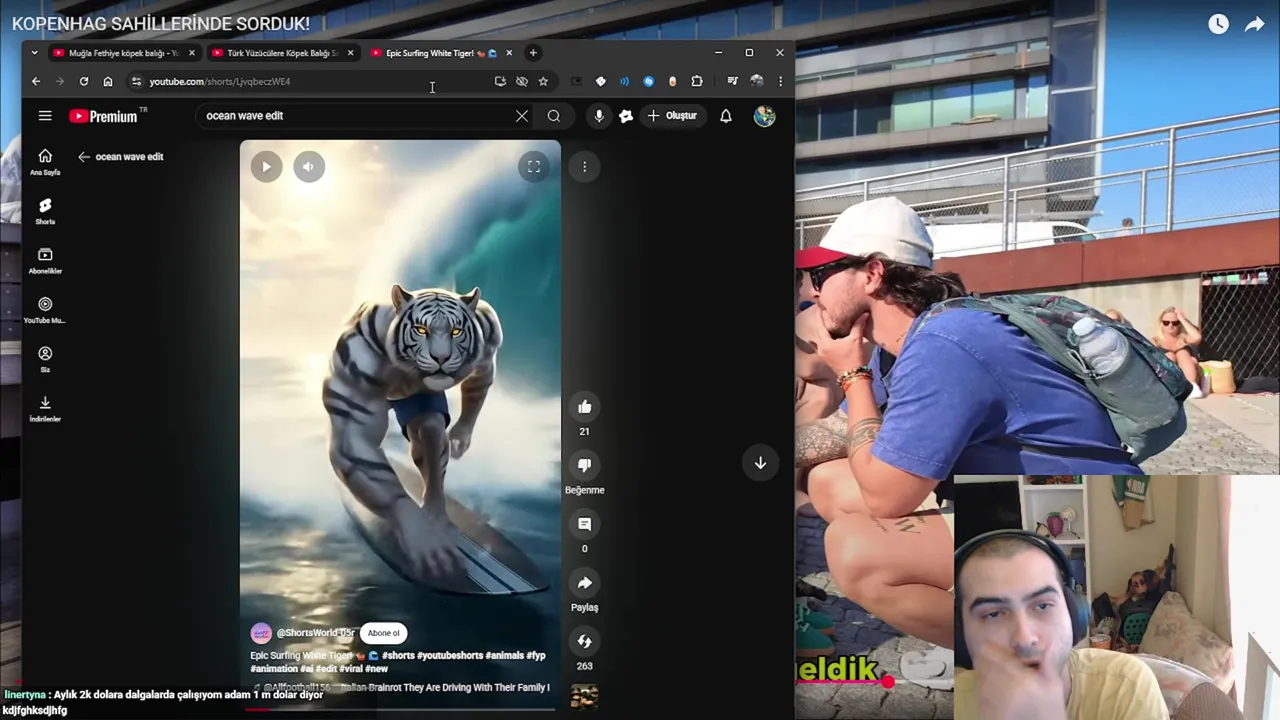Open the Short's three-dot options menu

pyautogui.click(x=585, y=167)
